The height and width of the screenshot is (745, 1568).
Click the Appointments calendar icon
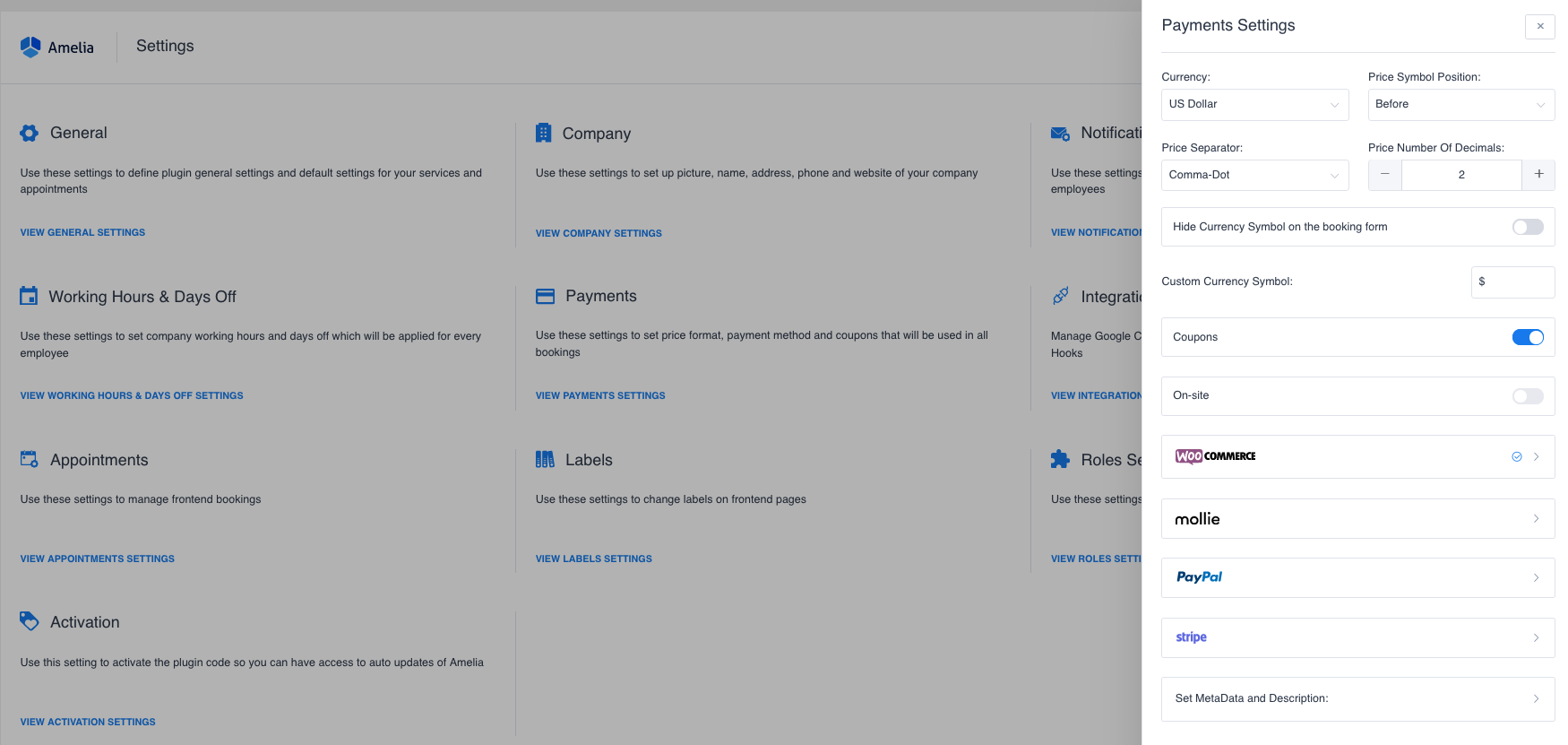click(30, 459)
